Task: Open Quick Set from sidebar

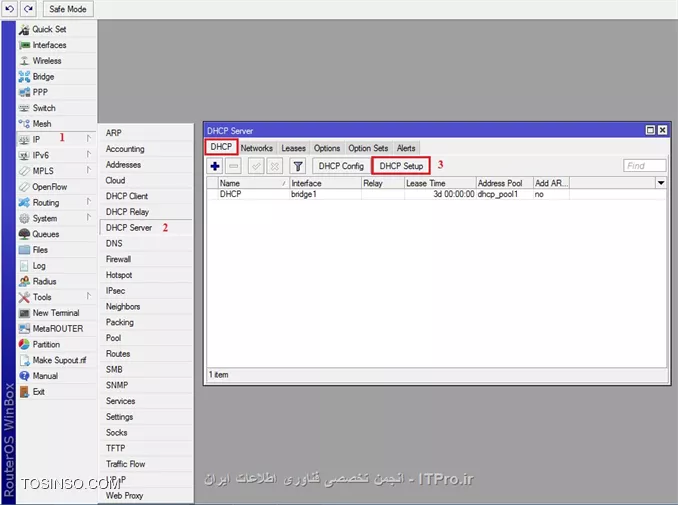Action: click(x=56, y=29)
